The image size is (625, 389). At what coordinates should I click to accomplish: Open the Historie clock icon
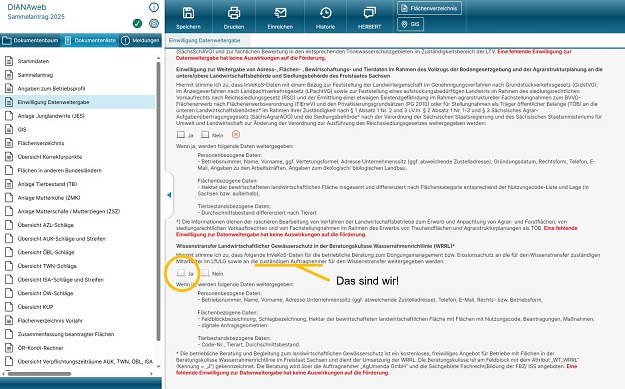pos(325,13)
